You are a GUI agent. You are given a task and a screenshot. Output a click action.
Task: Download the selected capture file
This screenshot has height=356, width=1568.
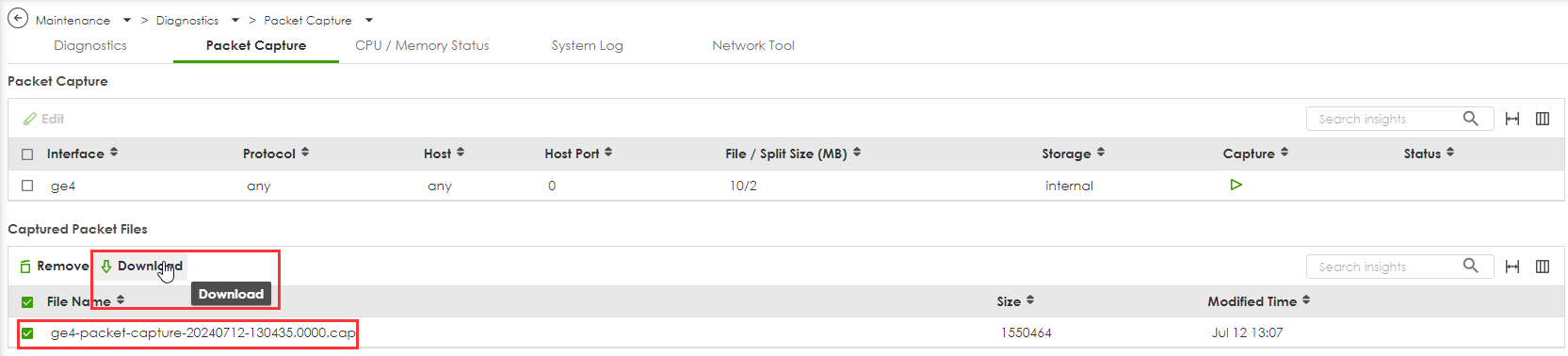(x=141, y=267)
